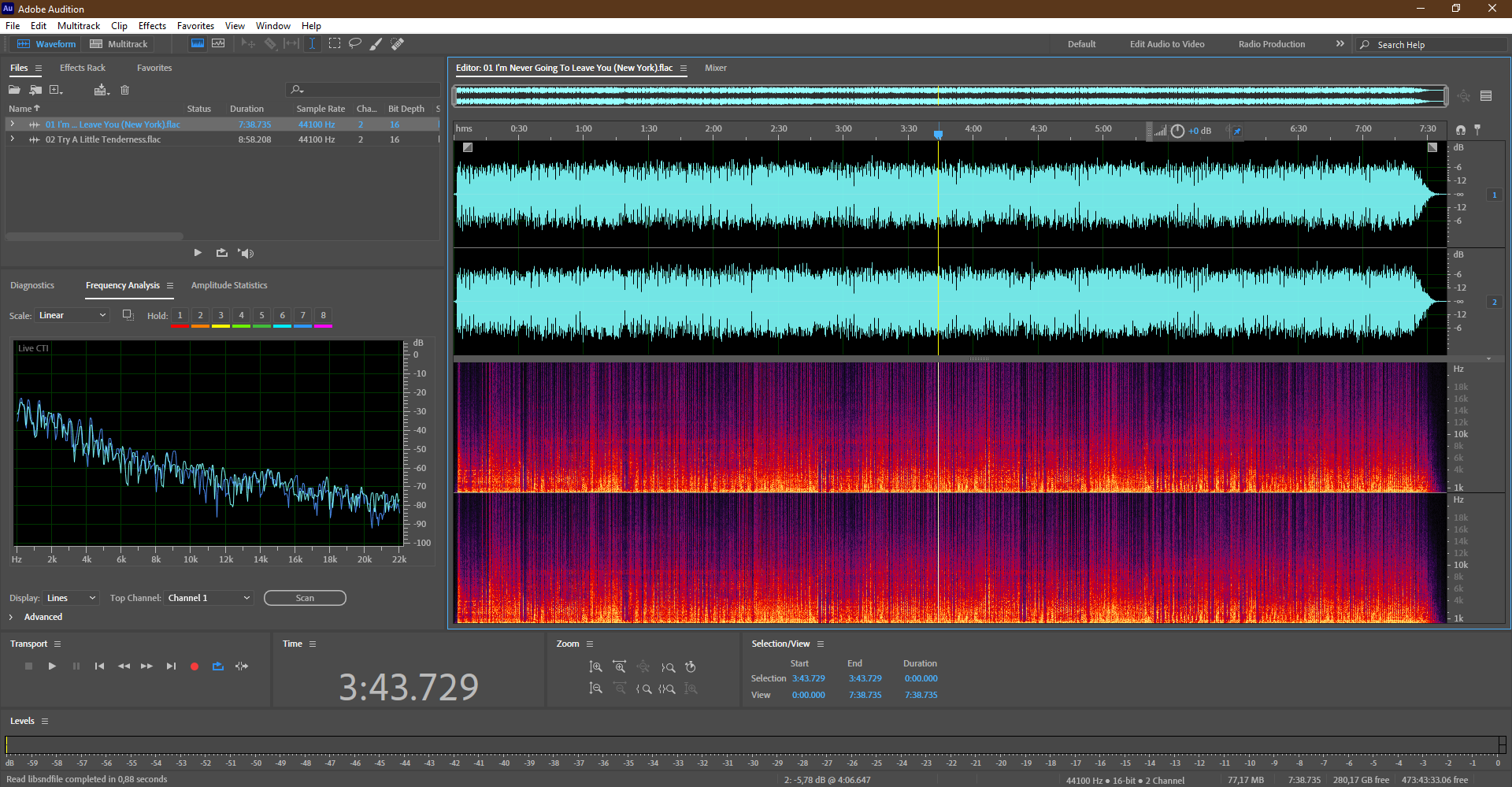Toggle channel 2 enable button
The image size is (1512, 787).
1494,302
